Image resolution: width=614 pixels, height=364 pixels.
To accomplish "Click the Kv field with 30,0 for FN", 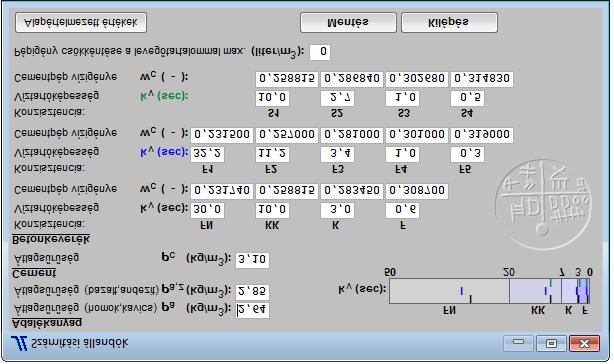I will [208, 210].
